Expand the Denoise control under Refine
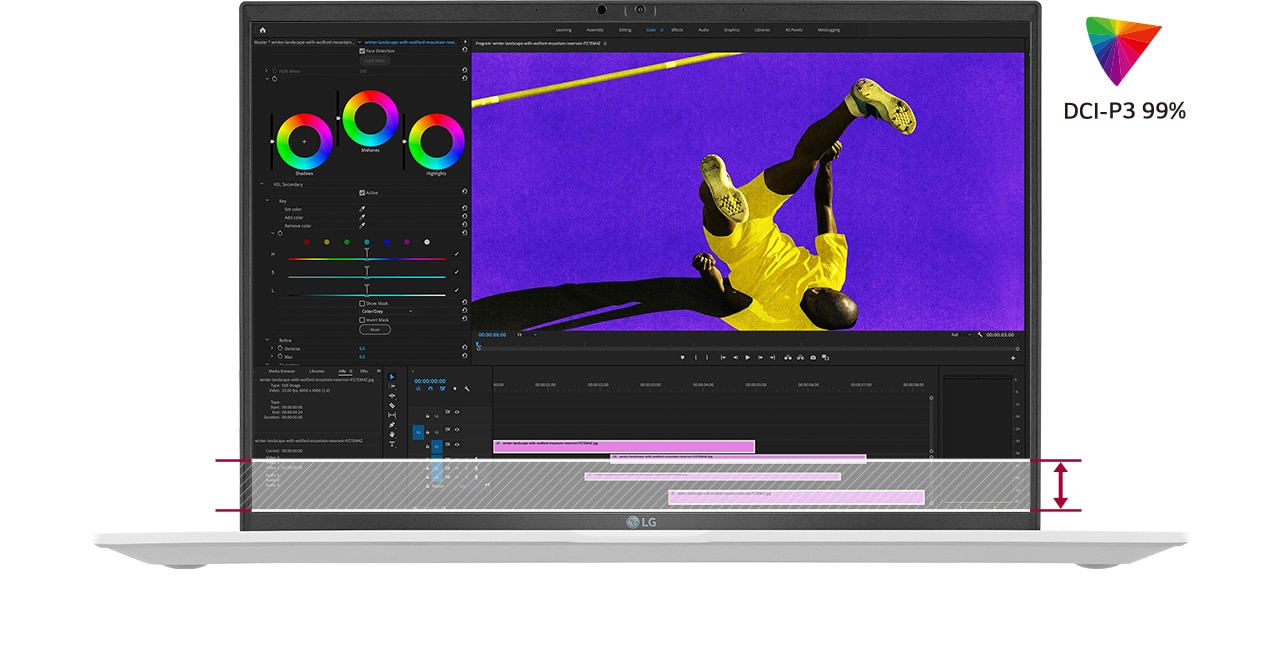The height and width of the screenshot is (665, 1284). click(270, 348)
